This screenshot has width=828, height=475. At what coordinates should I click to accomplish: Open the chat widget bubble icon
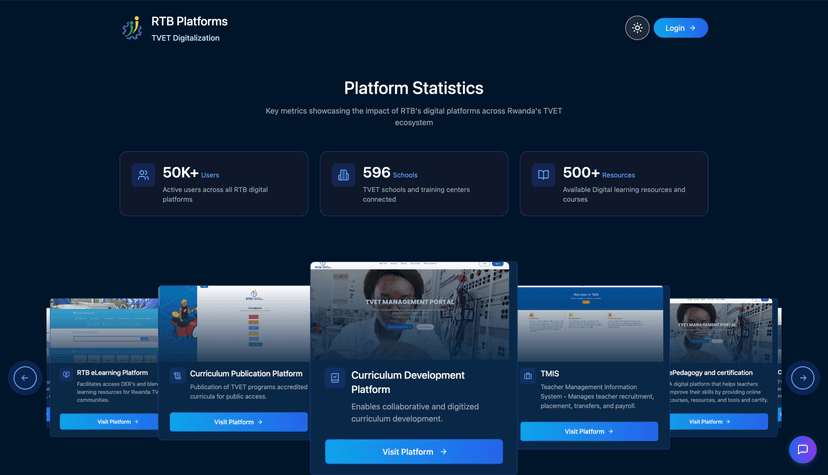tap(802, 450)
